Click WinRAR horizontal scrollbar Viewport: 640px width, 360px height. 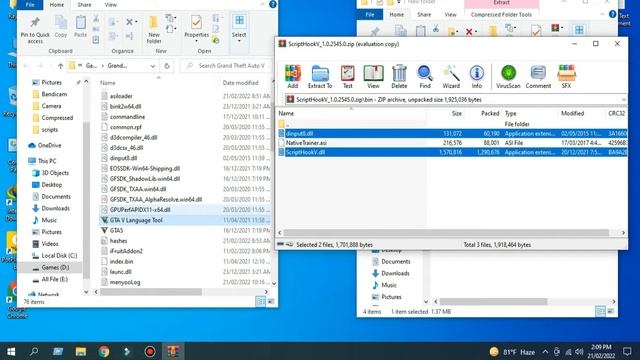446,233
